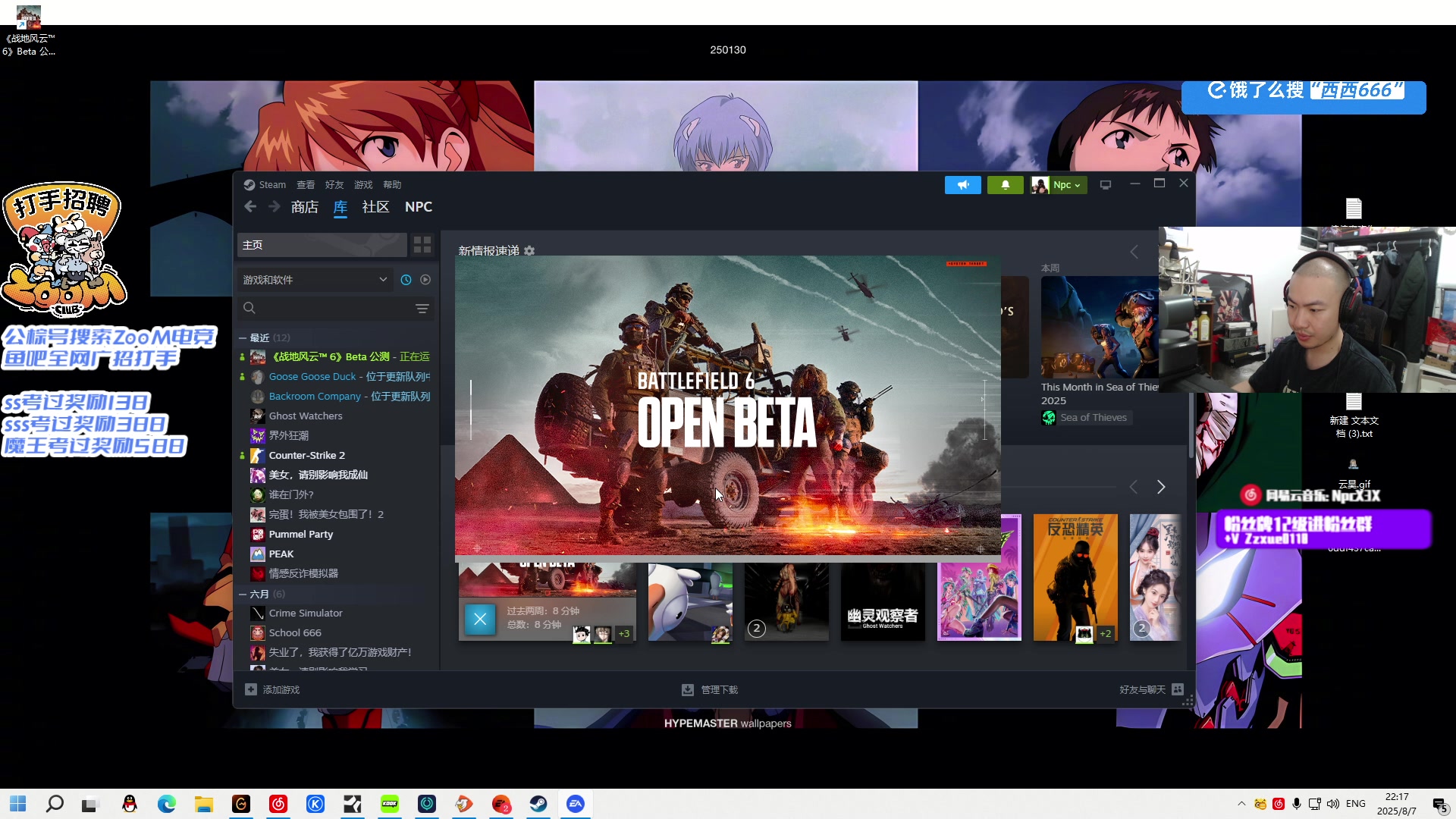Click the Sea of Thieves game tag
Image resolution: width=1456 pixels, height=819 pixels.
click(x=1087, y=418)
